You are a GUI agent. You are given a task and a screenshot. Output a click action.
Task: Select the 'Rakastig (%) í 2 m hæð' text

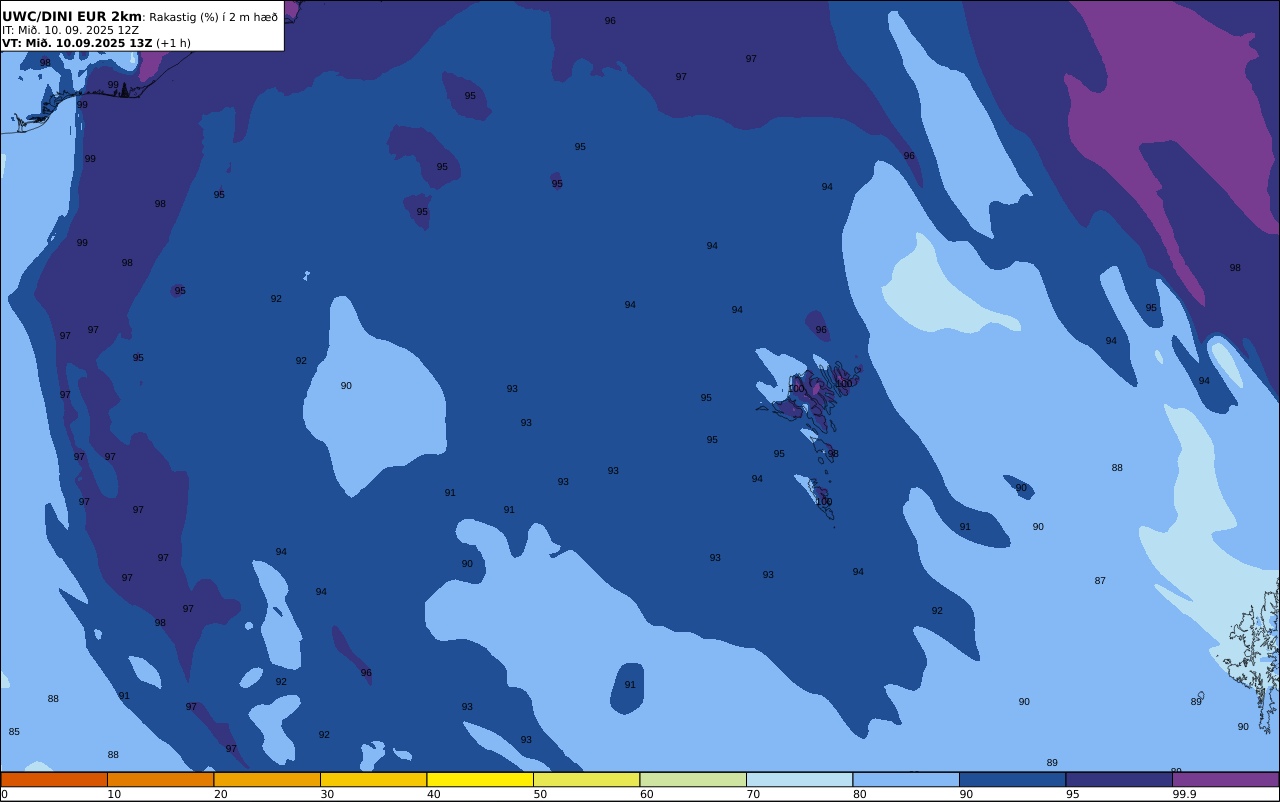pos(213,17)
